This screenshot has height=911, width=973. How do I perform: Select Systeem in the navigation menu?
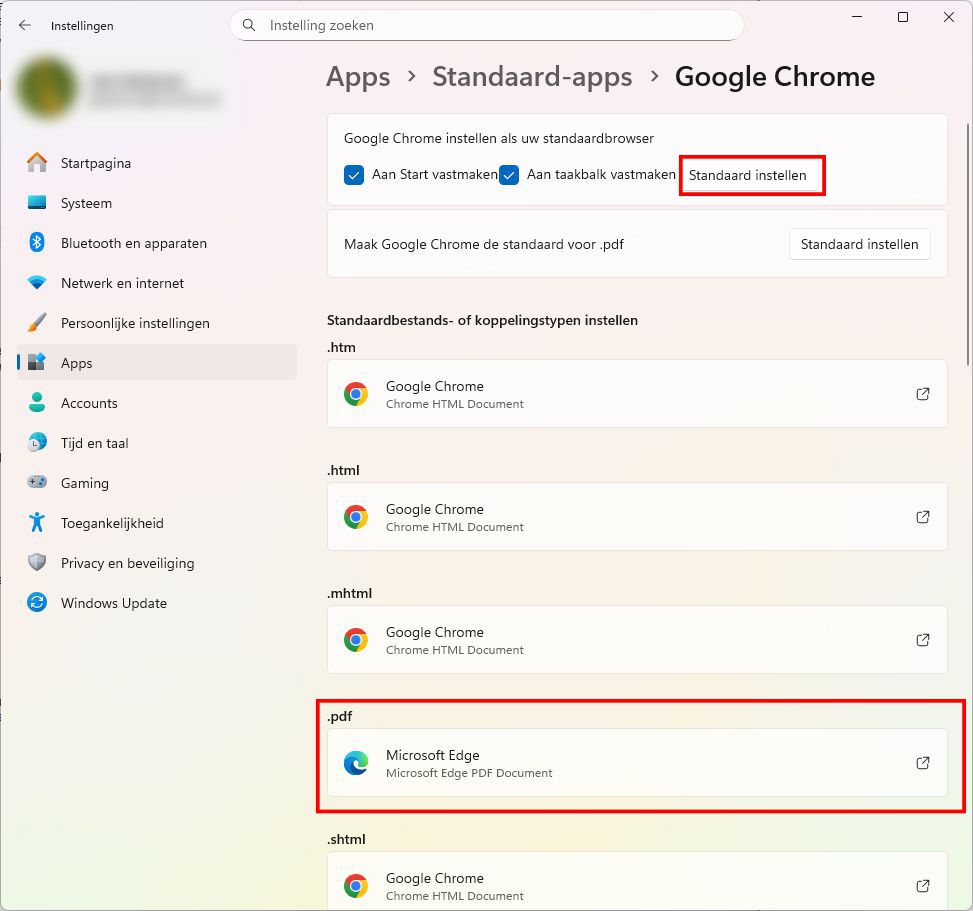tap(87, 202)
